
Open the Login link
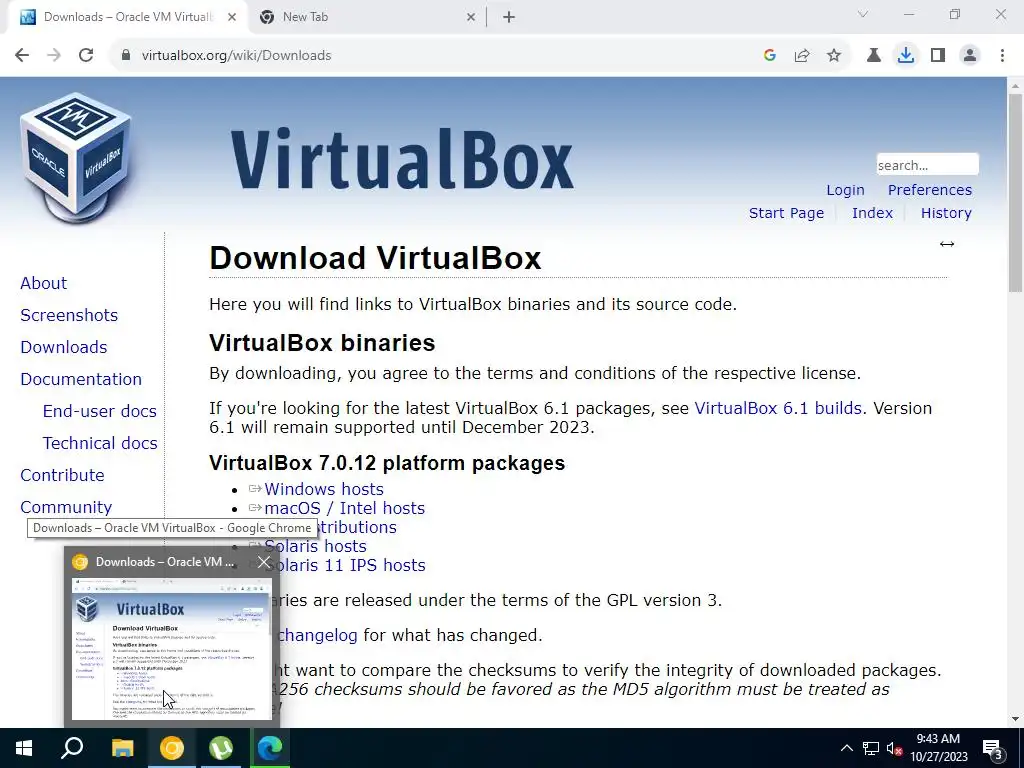pyautogui.click(x=845, y=190)
